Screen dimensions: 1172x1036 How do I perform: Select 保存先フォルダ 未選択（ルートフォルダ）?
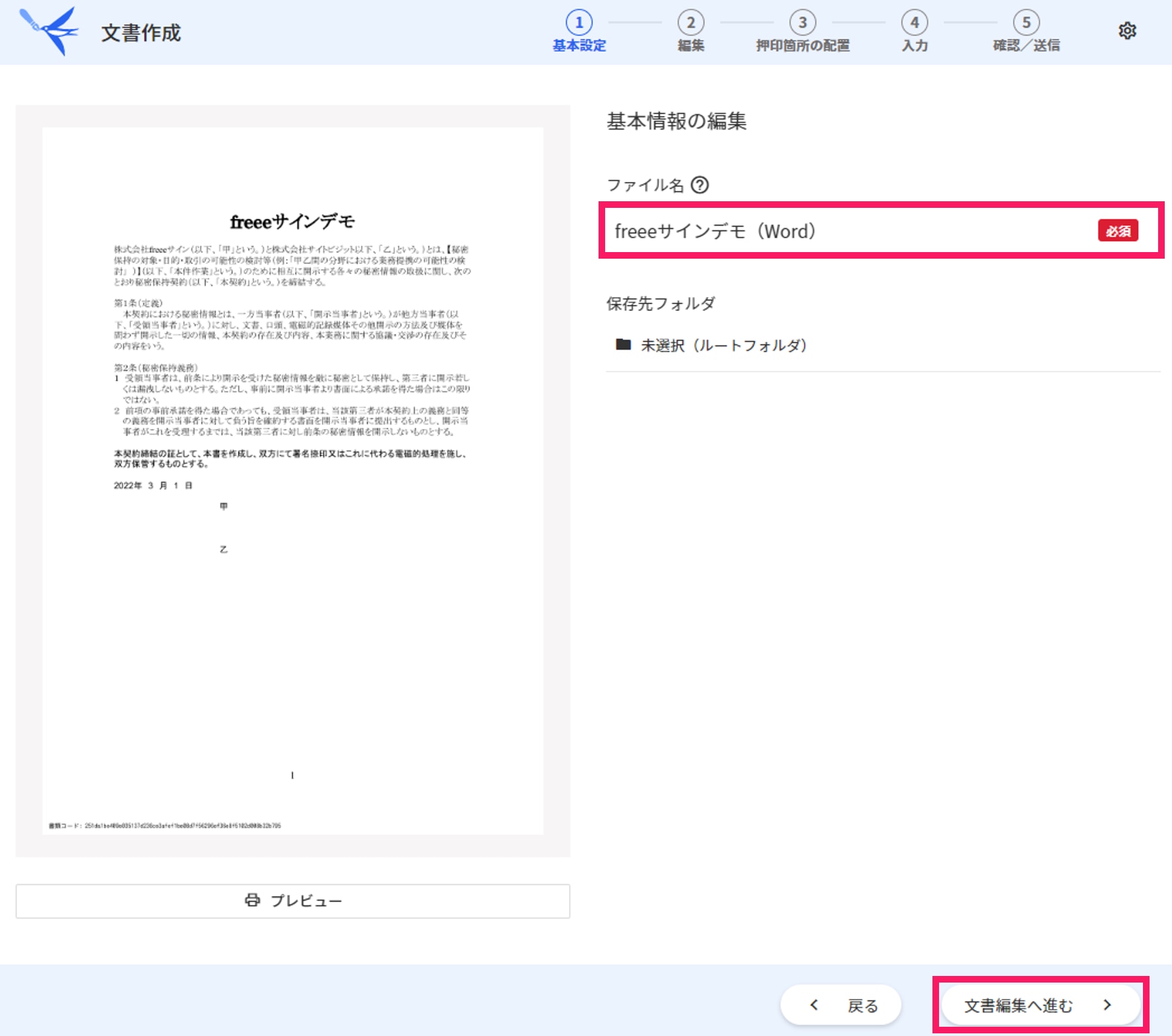[x=883, y=345]
